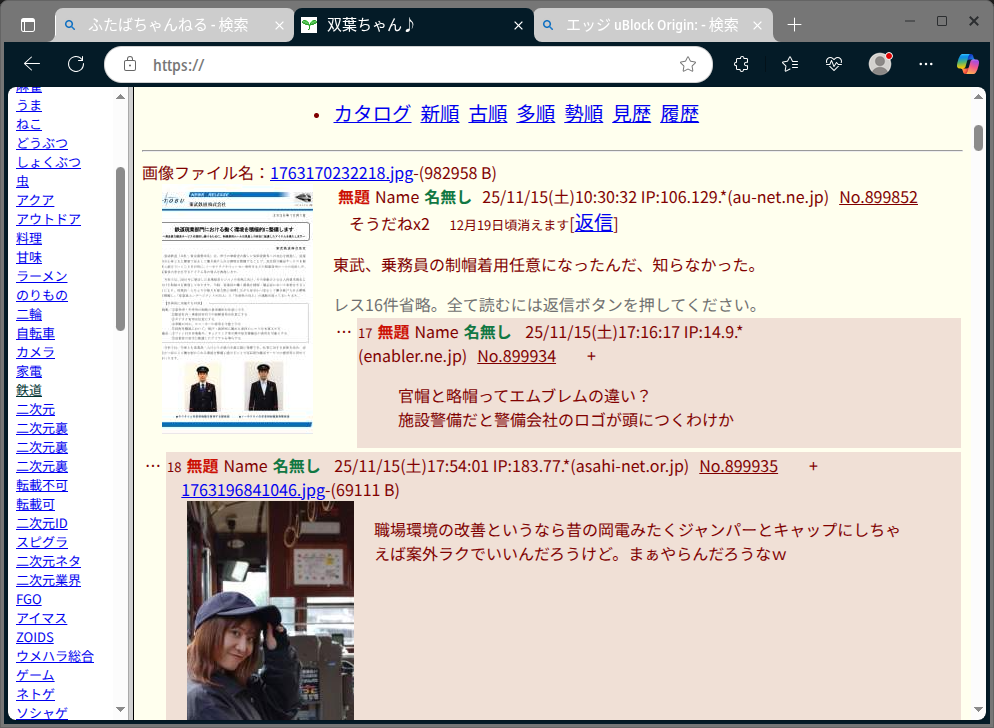994x728 pixels.
Task: Reload the page with refresh icon
Action: [x=76, y=64]
